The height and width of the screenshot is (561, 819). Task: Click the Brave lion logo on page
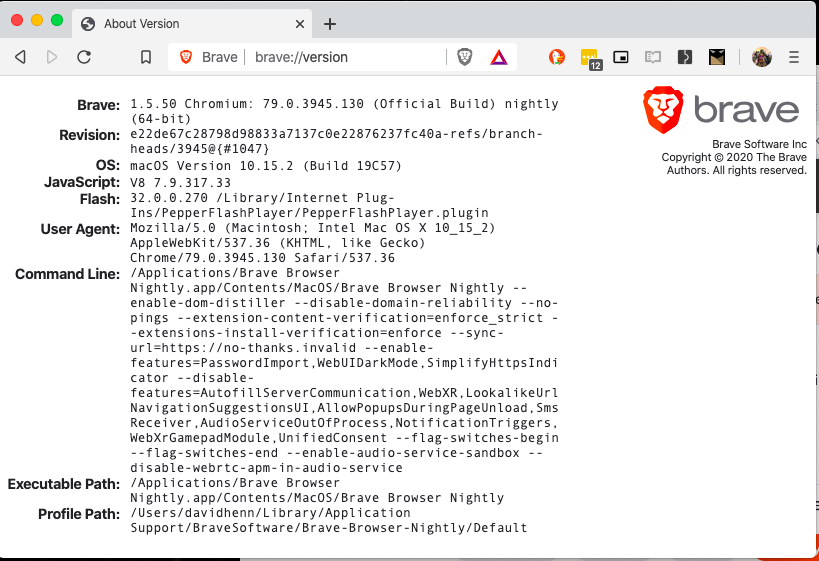pos(663,110)
